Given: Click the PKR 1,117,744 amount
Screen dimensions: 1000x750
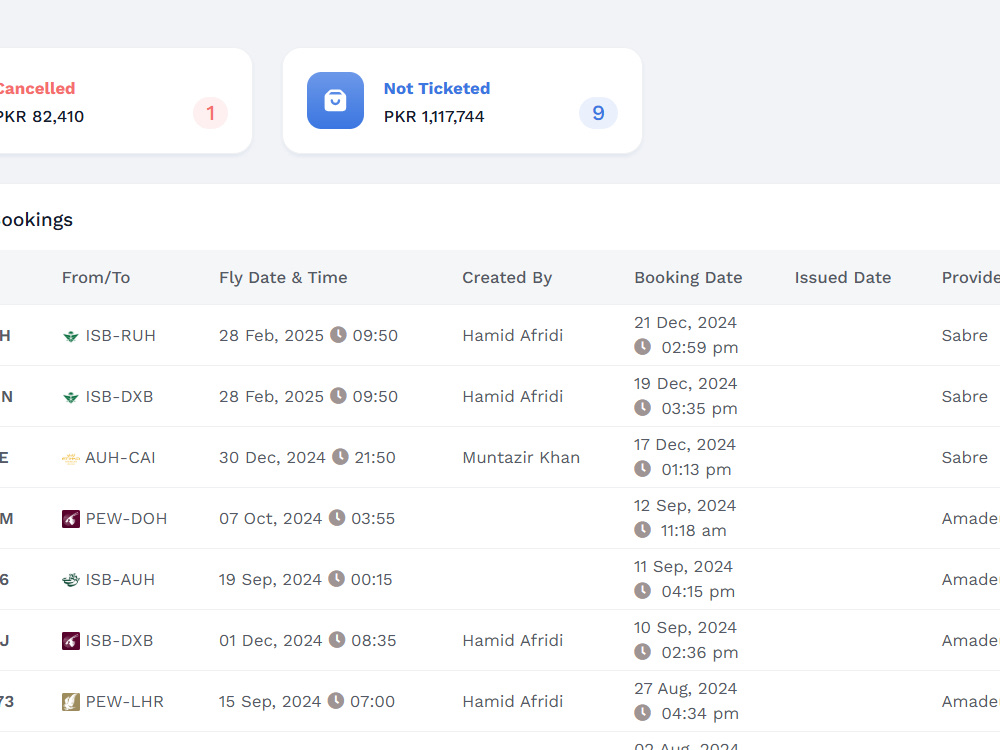Looking at the screenshot, I should click(x=434, y=117).
